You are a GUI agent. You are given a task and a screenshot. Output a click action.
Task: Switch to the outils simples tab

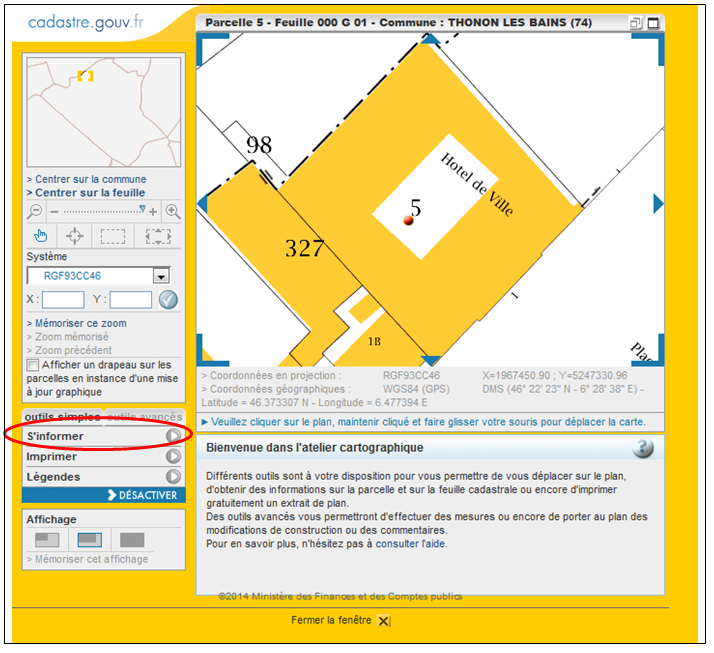tap(62, 416)
